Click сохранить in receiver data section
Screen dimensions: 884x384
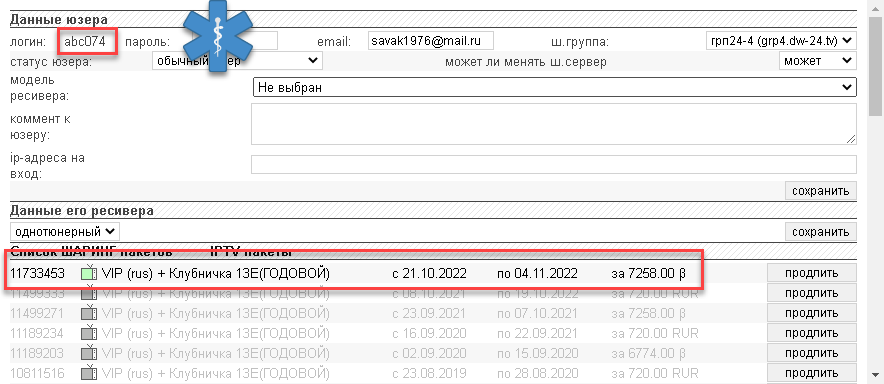[821, 231]
